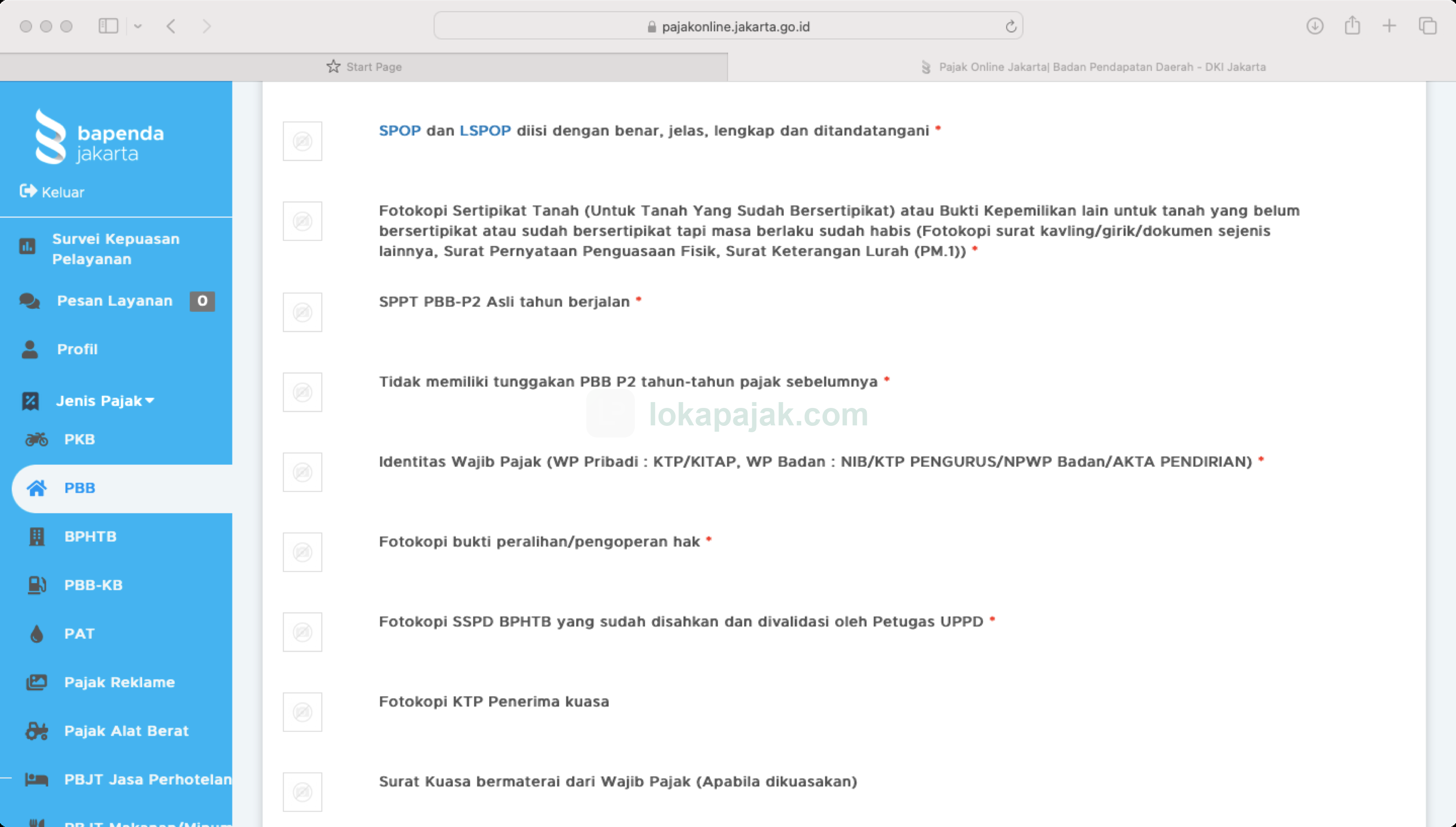Check the SPPT PBB-P2 Asli requirement box
Image resolution: width=1456 pixels, height=827 pixels.
tap(302, 312)
